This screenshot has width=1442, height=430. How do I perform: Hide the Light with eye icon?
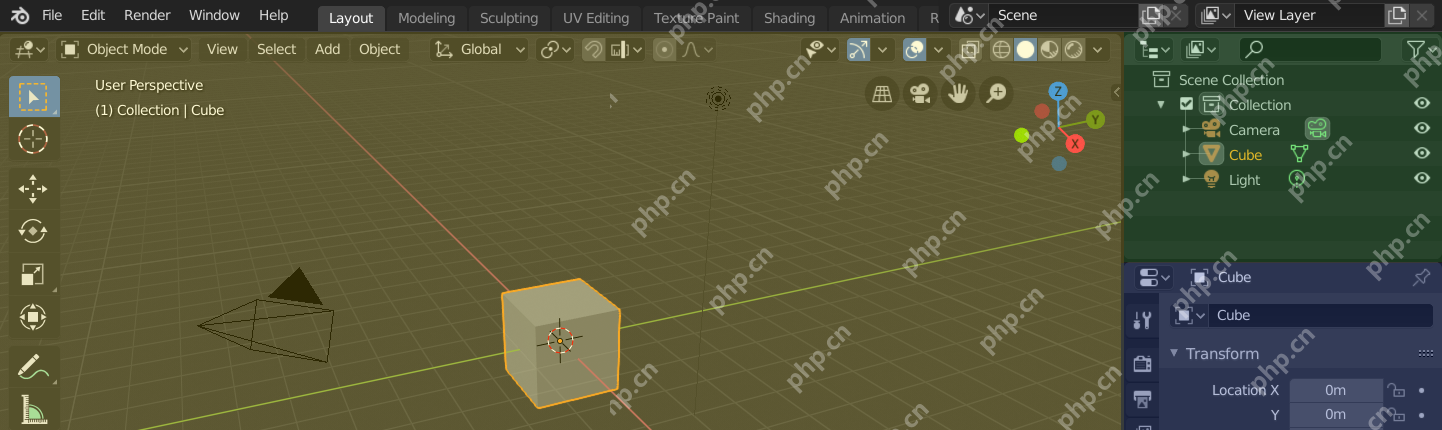click(1421, 178)
